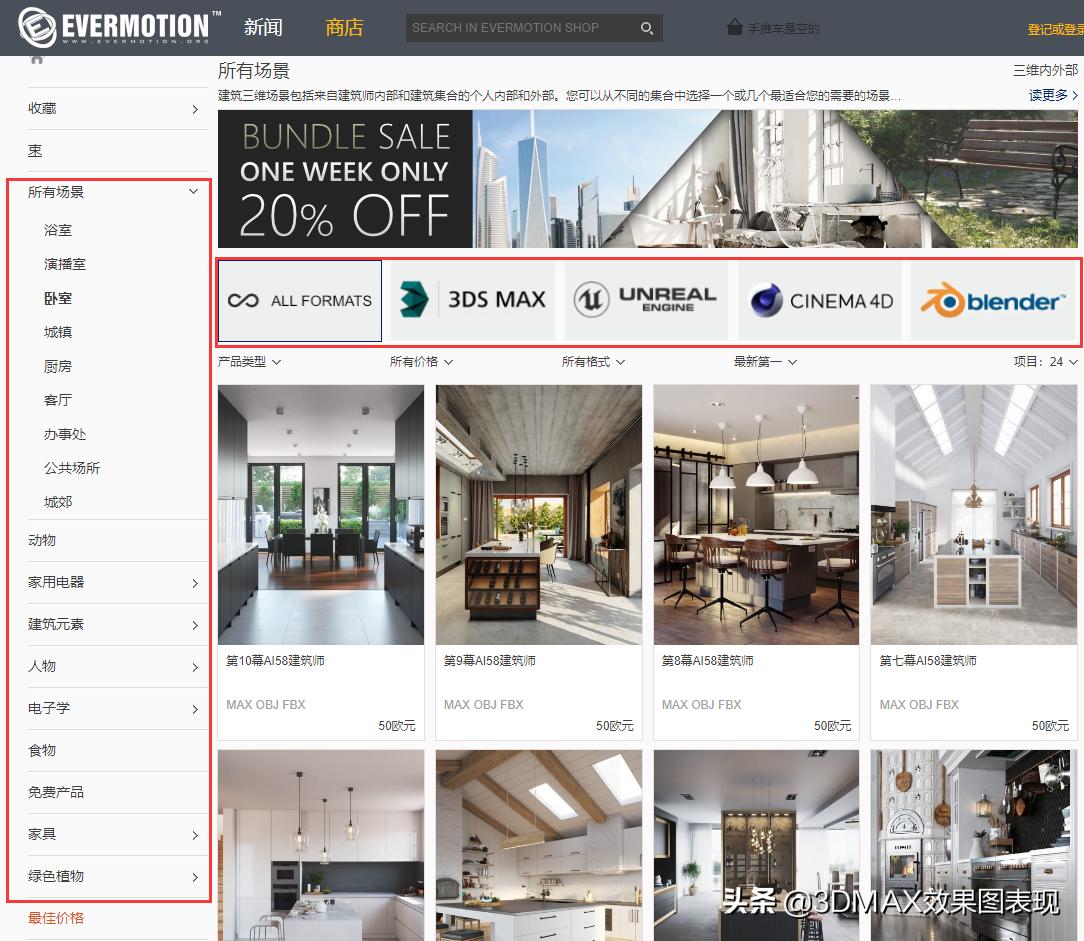Click the 所有场景 page heading
The height and width of the screenshot is (941, 1084).
pos(254,71)
